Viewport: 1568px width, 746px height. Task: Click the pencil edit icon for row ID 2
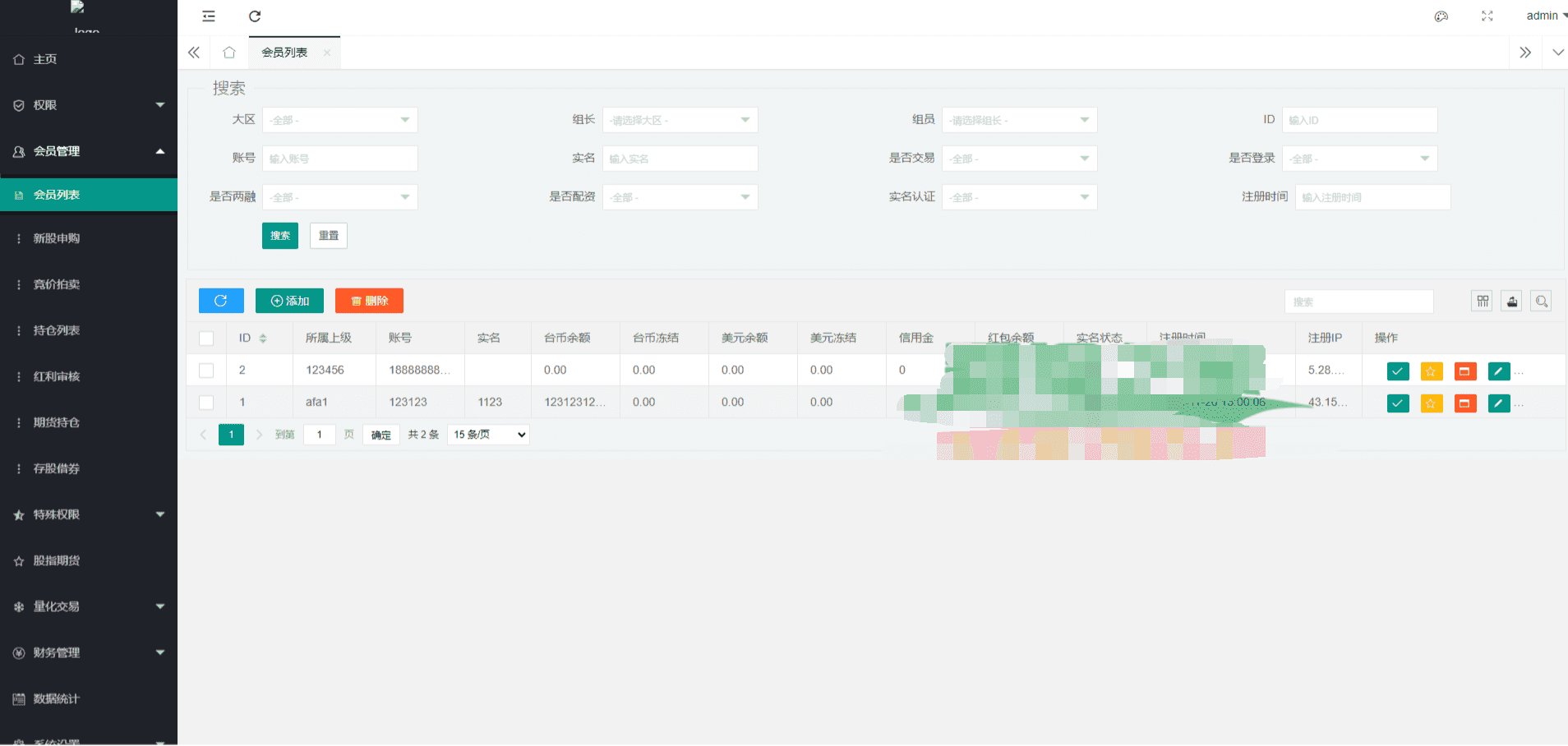click(x=1499, y=371)
